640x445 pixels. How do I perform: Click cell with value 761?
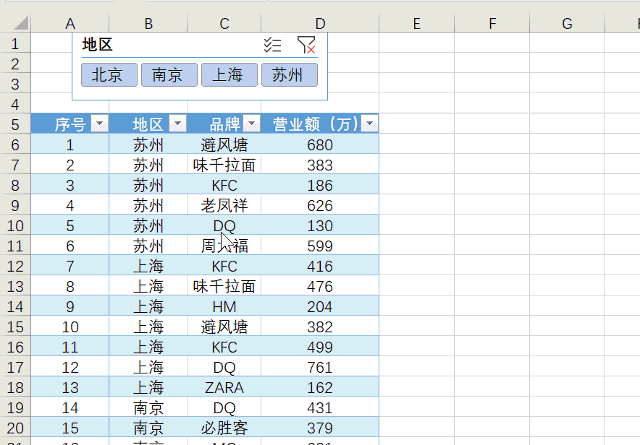[320, 367]
